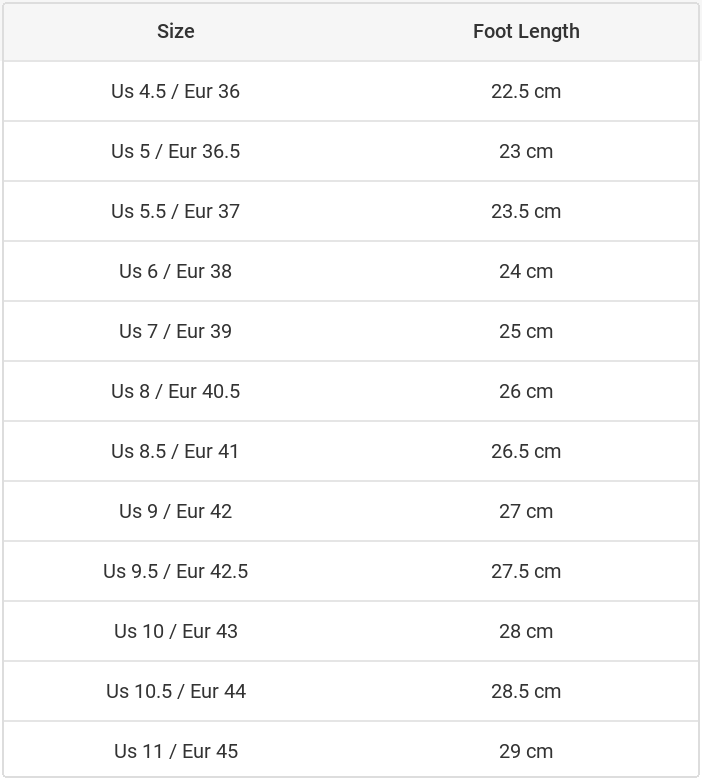Viewport: 702px width, 780px height.
Task: Select the 27.5 cm foot length value
Action: pyautogui.click(x=526, y=571)
